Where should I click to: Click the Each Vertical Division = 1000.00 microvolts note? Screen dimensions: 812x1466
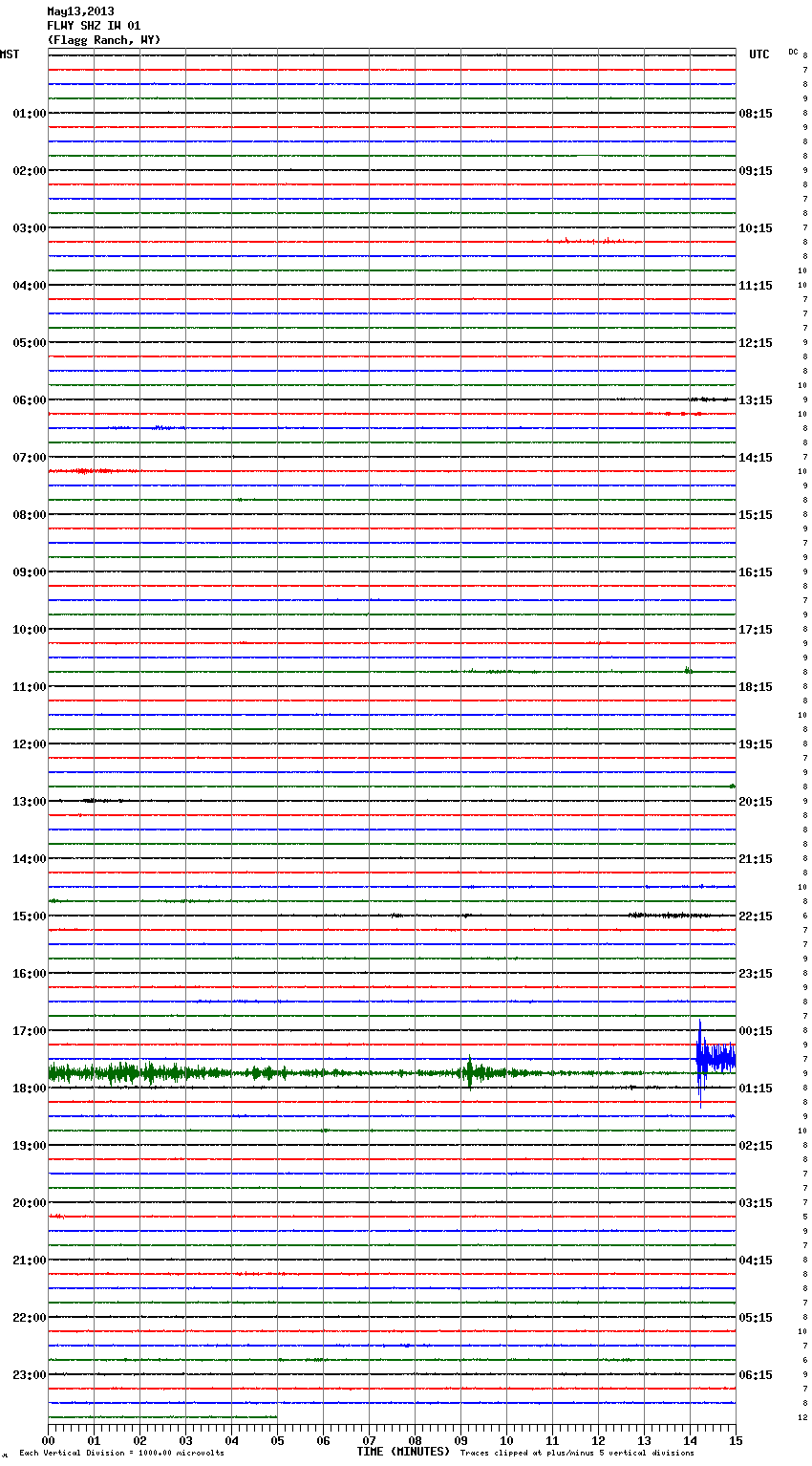[121, 1454]
